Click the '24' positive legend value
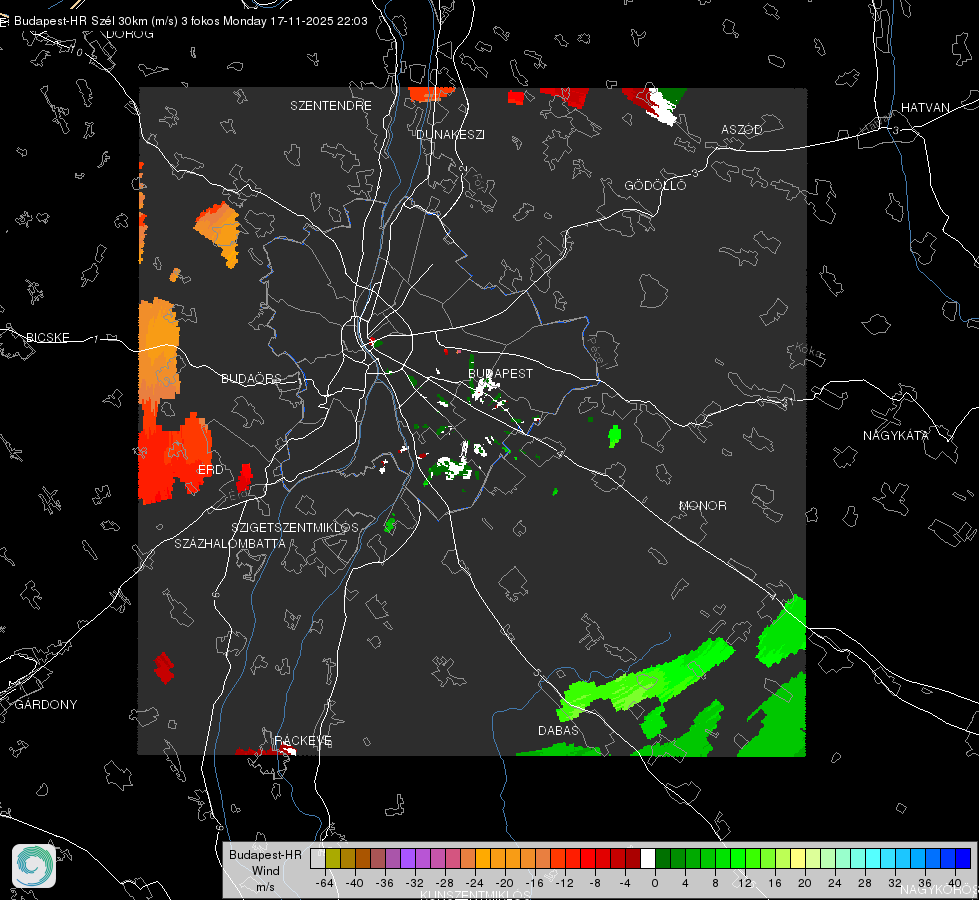Image resolution: width=979 pixels, height=900 pixels. click(835, 883)
